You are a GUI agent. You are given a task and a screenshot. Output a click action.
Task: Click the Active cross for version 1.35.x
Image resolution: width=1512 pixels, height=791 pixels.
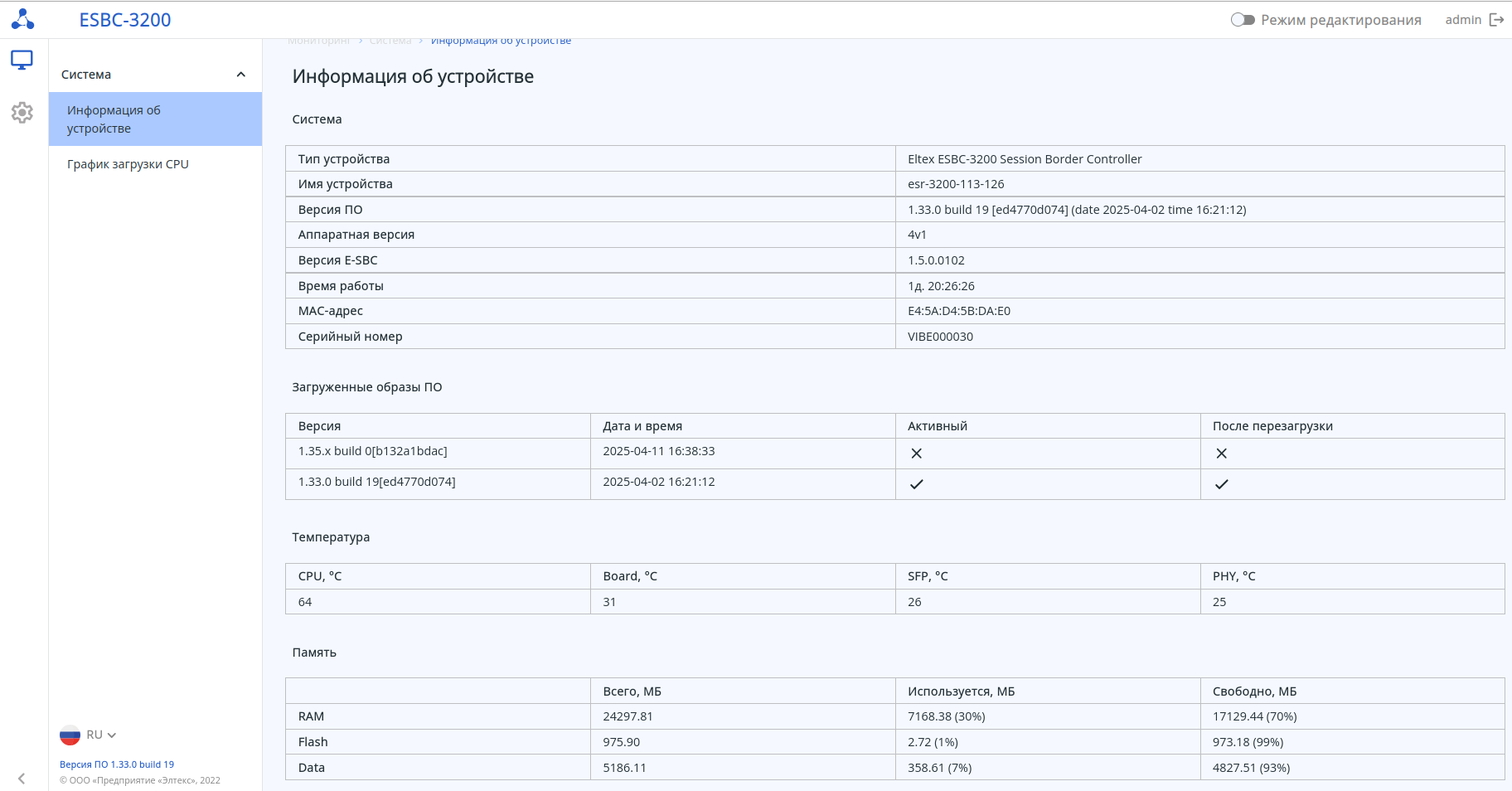pyautogui.click(x=916, y=454)
